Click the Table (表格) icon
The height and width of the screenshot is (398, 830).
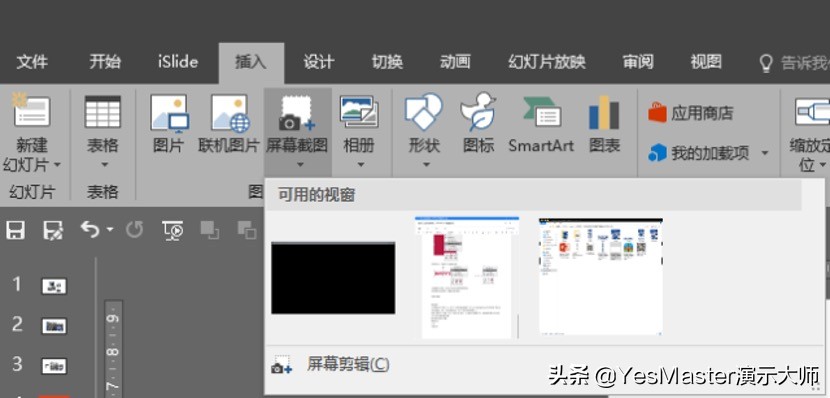pos(103,111)
